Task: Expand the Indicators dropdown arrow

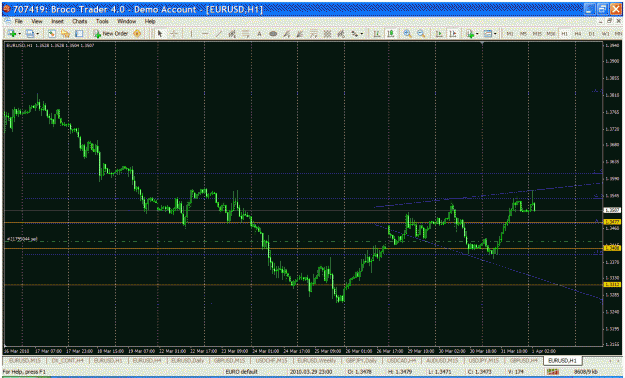Action: (x=477, y=34)
